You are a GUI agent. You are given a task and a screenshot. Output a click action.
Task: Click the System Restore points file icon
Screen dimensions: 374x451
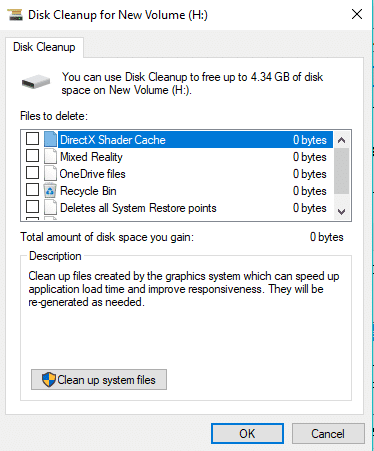(x=50, y=207)
